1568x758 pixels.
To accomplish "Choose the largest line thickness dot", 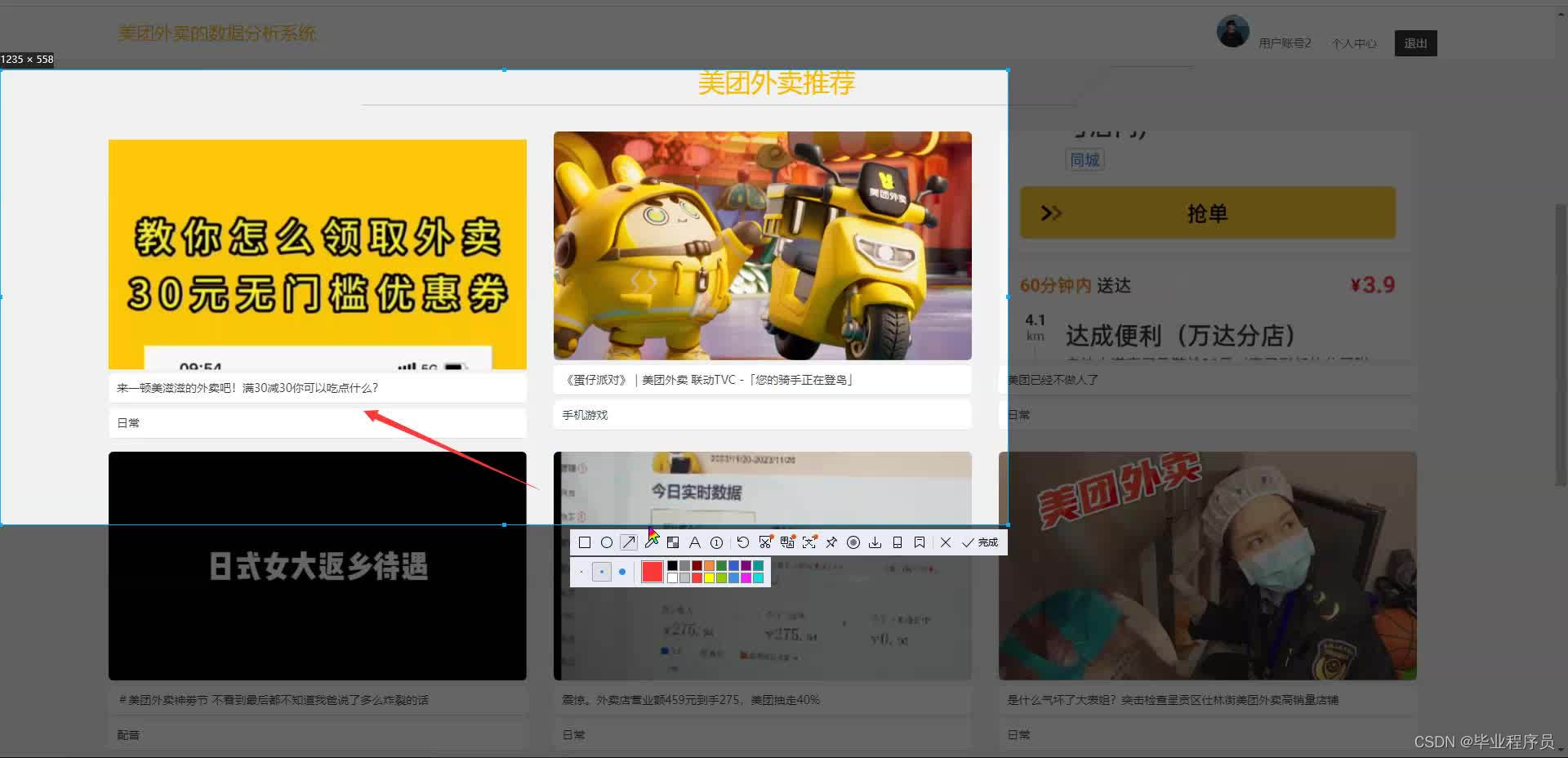I will [622, 572].
